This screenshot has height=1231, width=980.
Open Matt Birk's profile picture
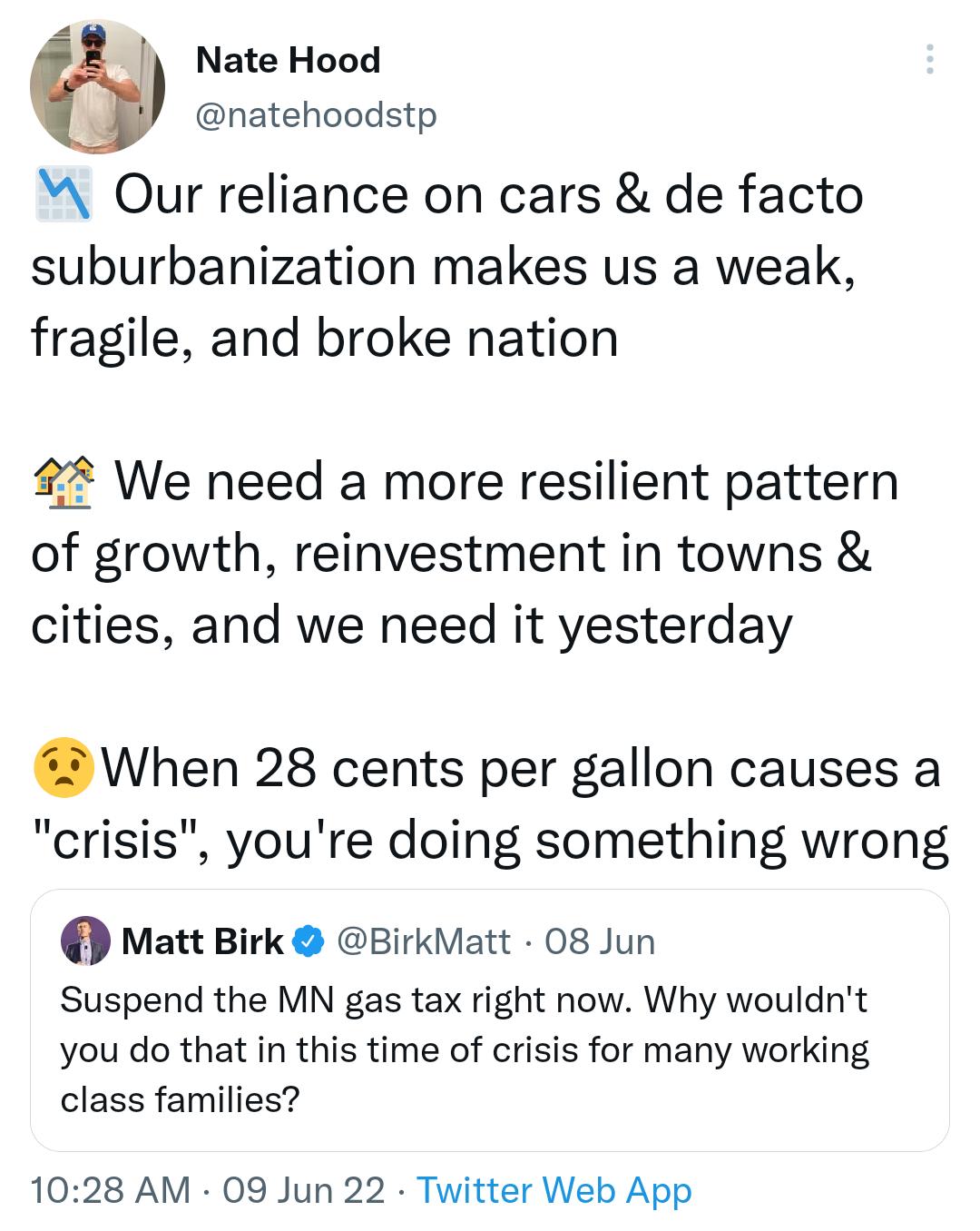pyautogui.click(x=84, y=942)
